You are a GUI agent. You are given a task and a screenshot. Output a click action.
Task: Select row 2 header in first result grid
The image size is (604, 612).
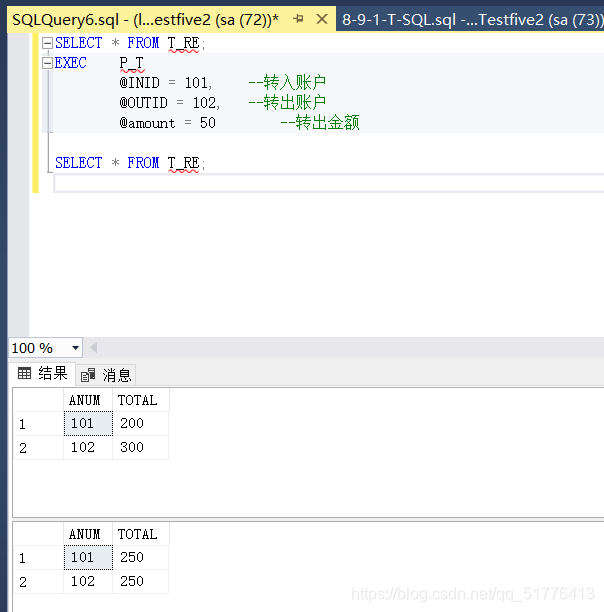pyautogui.click(x=38, y=448)
